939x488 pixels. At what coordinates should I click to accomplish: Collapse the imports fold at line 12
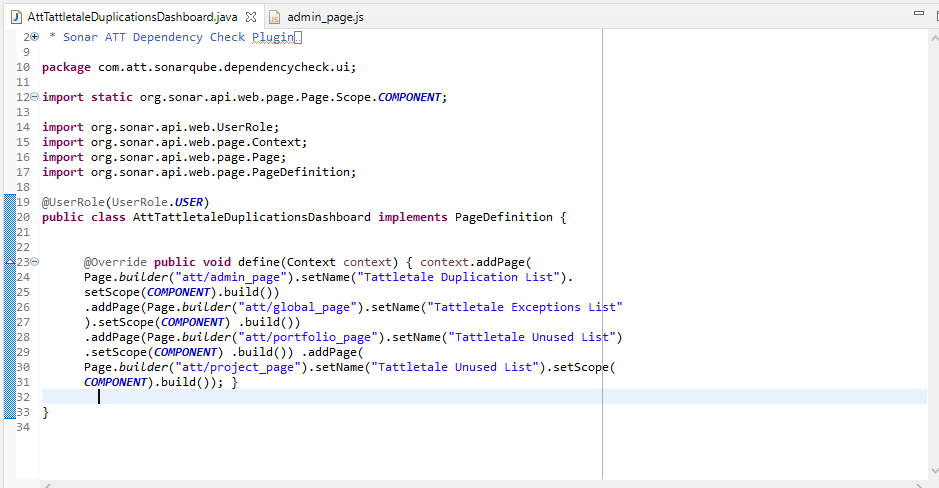(x=35, y=96)
